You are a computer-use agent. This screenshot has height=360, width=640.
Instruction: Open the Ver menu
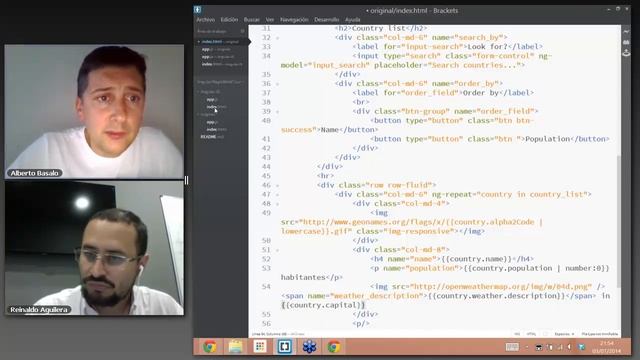(270, 20)
